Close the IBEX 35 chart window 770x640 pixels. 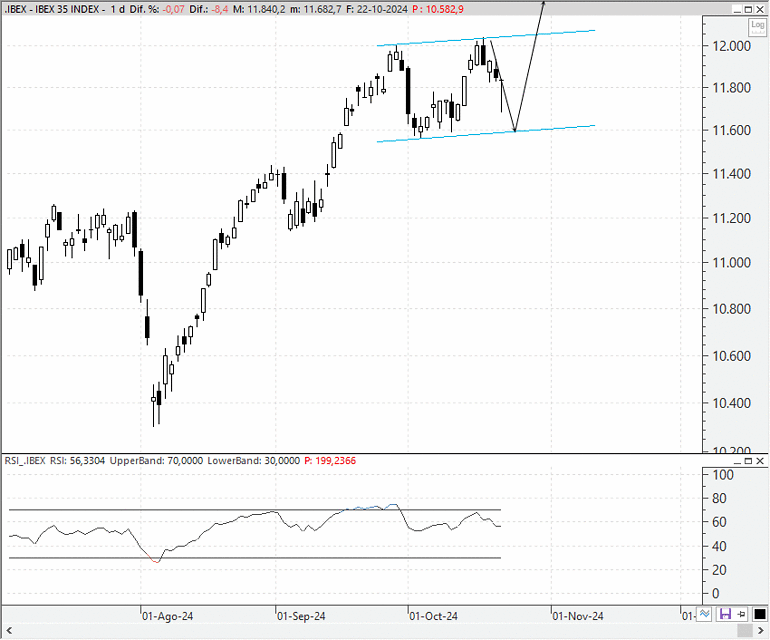[x=760, y=9]
